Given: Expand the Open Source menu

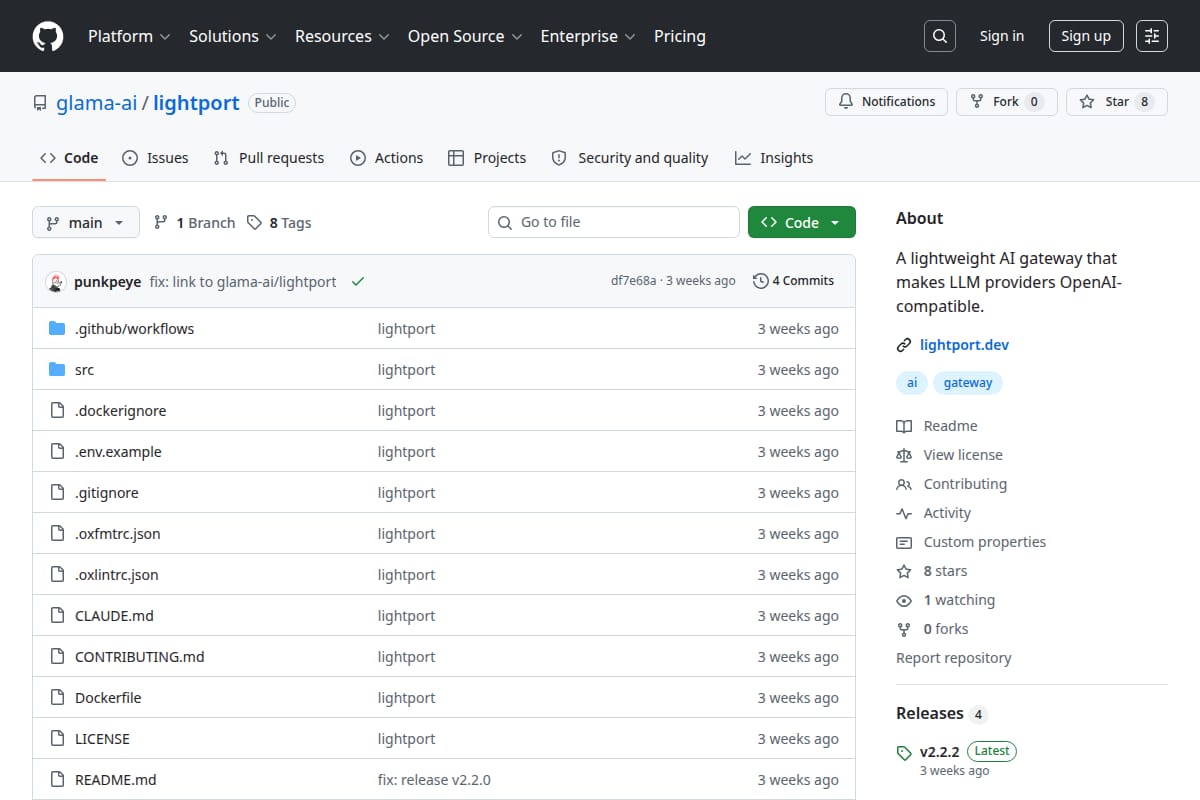Looking at the screenshot, I should [x=465, y=36].
